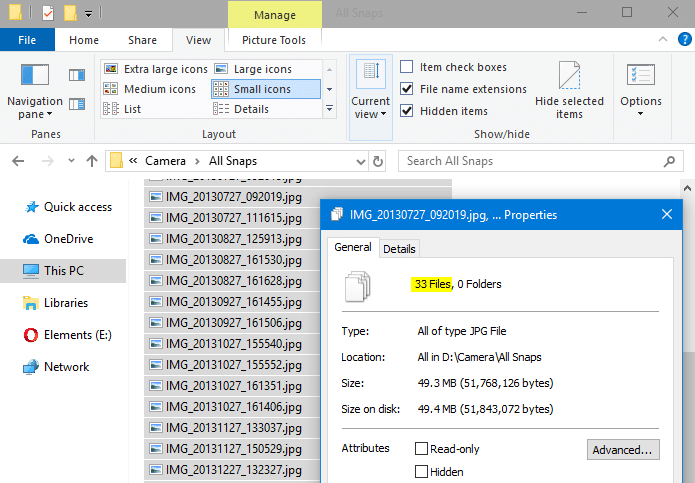
Task: Uncheck File name extensions checkbox
Action: click(407, 89)
